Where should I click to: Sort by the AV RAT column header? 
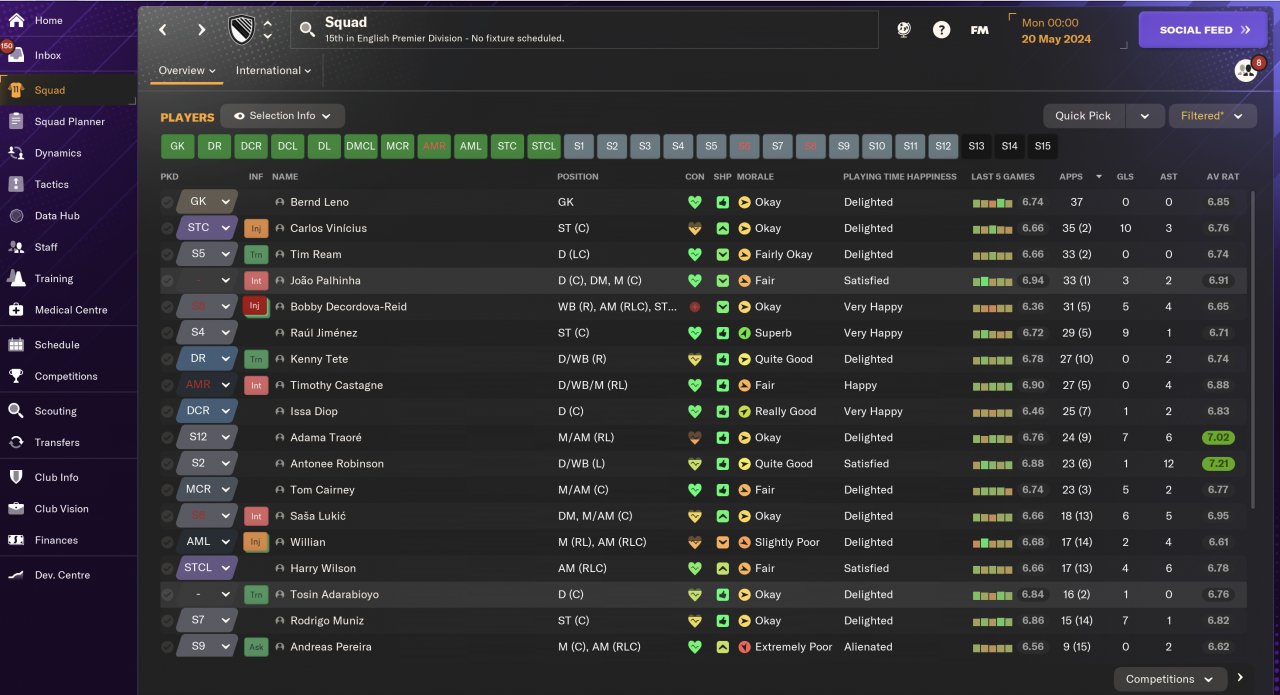1222,177
